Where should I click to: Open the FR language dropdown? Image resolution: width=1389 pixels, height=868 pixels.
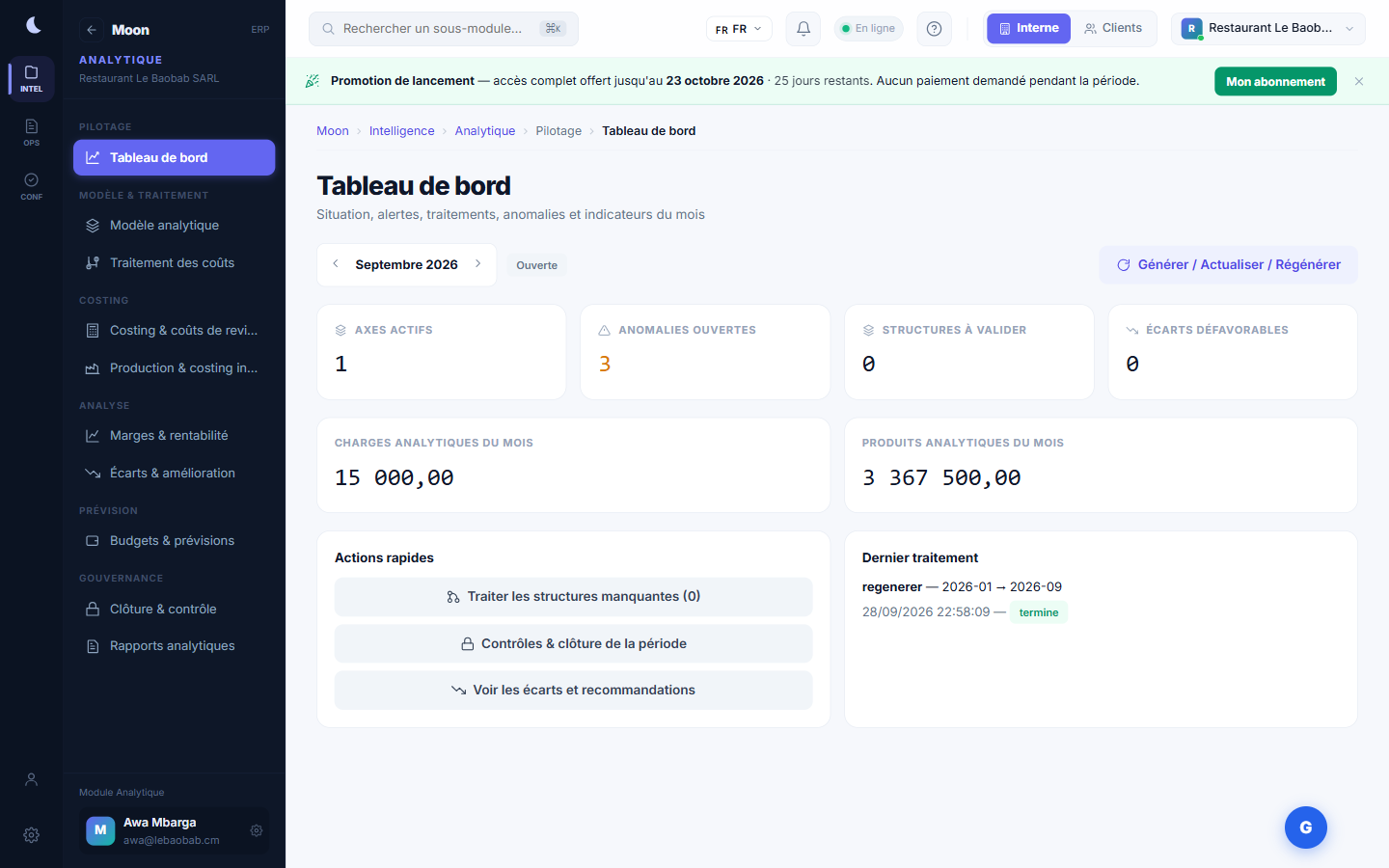[x=739, y=29]
